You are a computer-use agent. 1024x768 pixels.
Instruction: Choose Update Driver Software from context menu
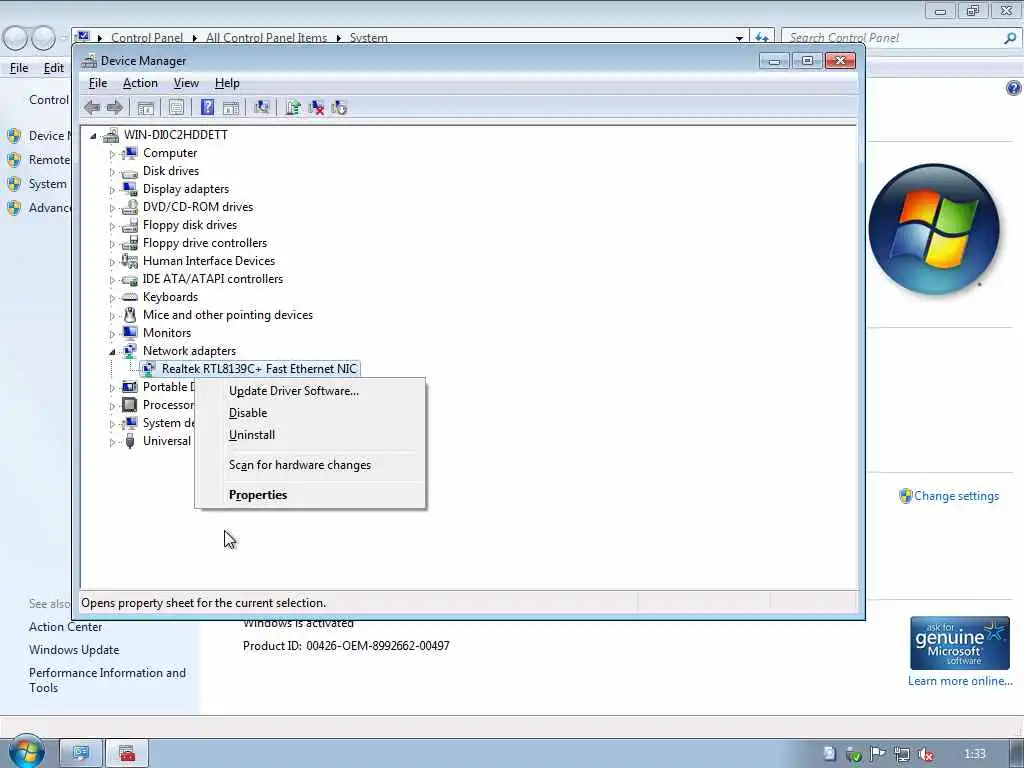click(310, 391)
